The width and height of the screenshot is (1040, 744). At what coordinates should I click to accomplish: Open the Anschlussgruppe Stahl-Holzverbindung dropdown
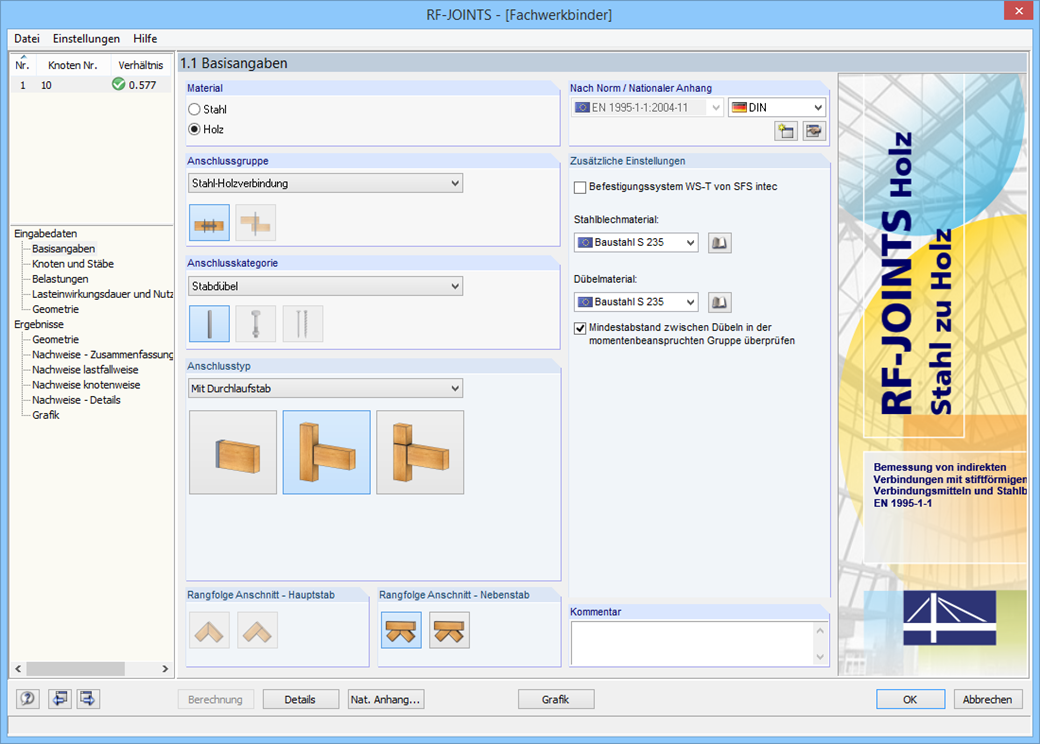click(326, 183)
